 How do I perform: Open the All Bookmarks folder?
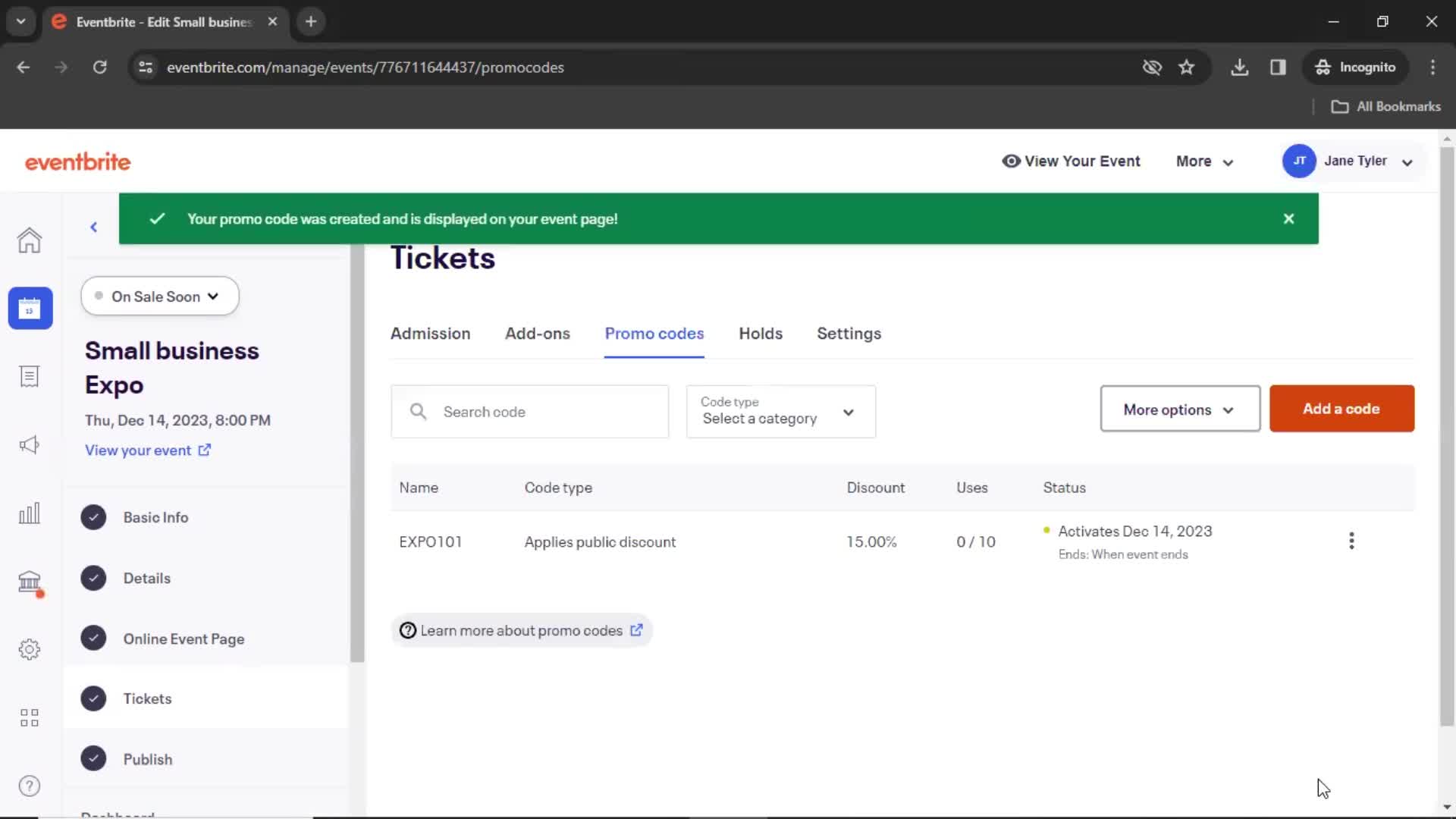[1385, 106]
